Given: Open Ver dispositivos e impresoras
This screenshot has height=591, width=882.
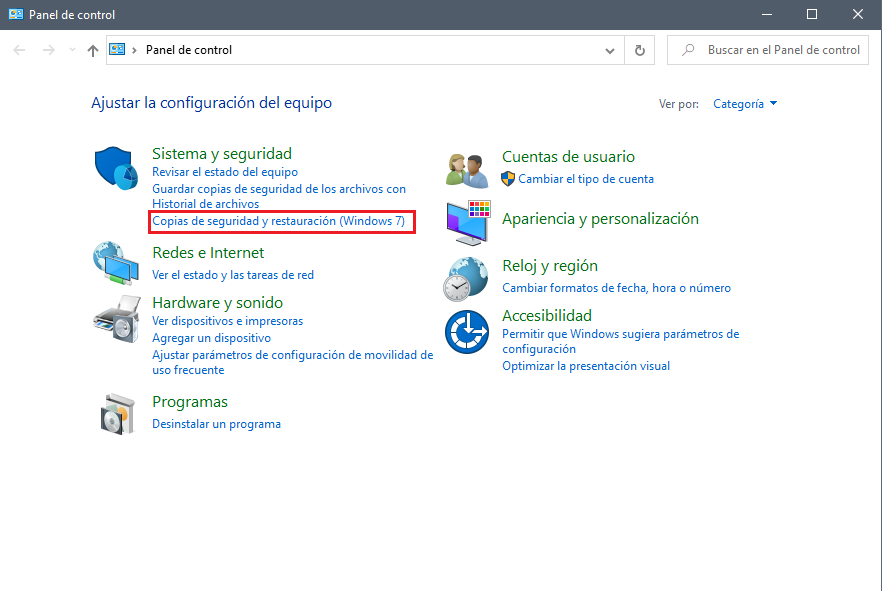Looking at the screenshot, I should [227, 321].
